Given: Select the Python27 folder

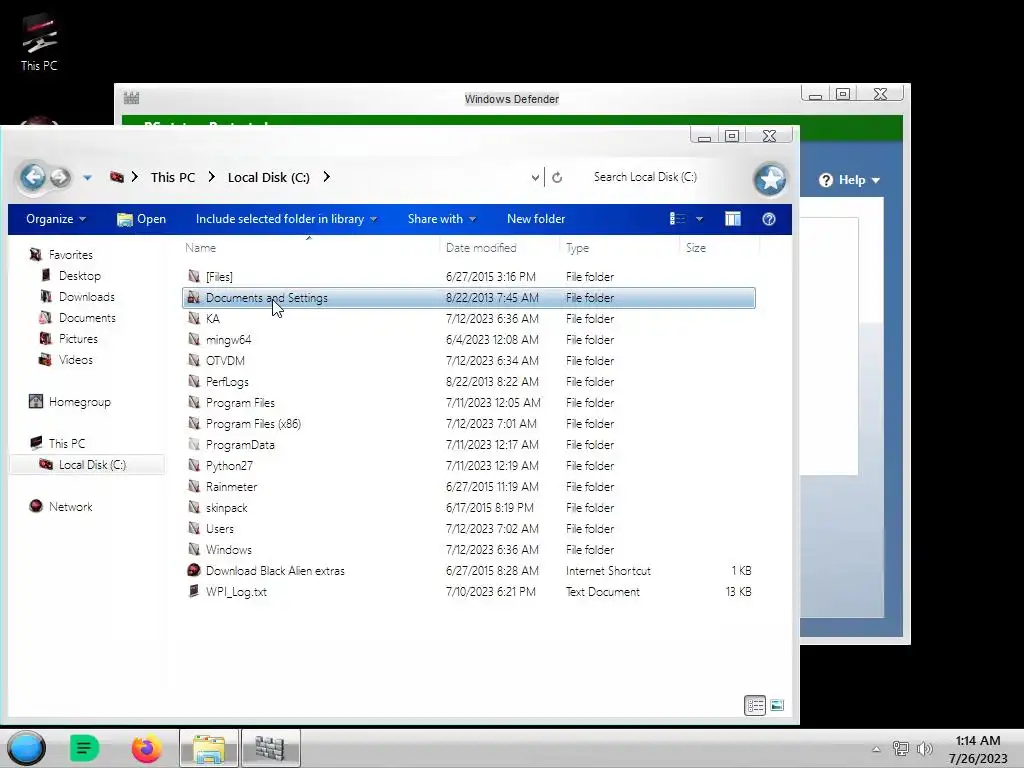Looking at the screenshot, I should (229, 466).
